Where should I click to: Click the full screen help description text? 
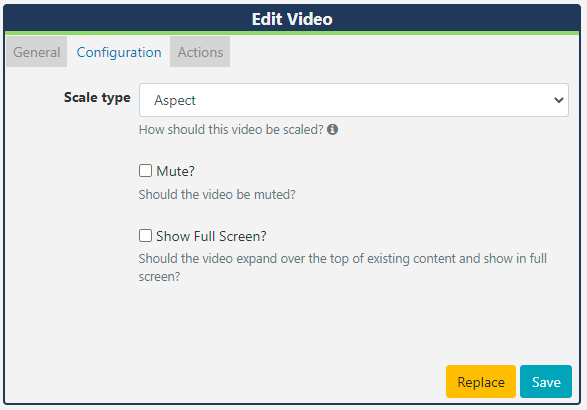point(343,267)
